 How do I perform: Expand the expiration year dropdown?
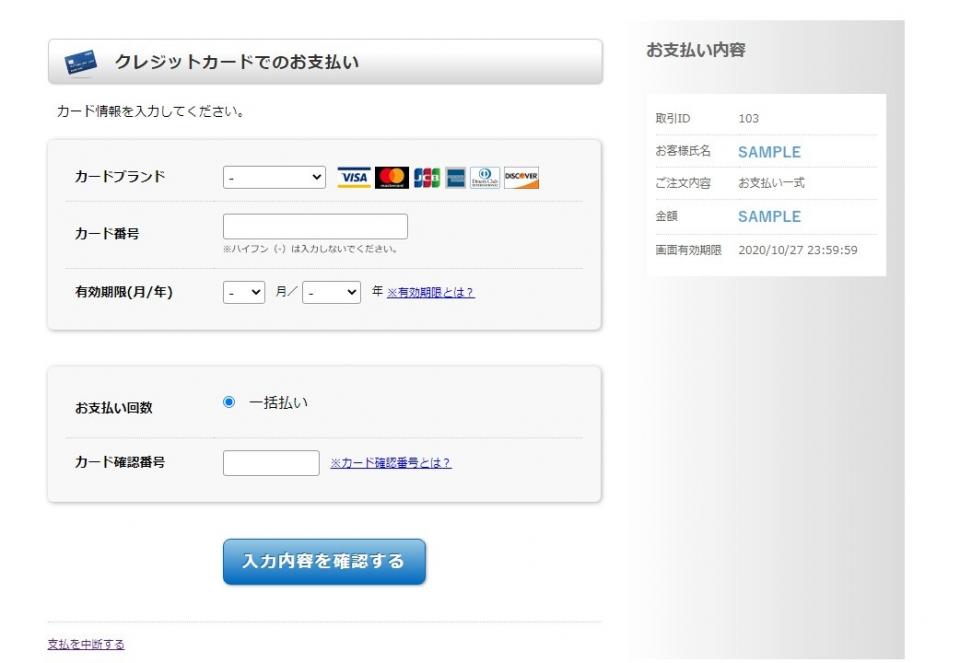tap(332, 292)
